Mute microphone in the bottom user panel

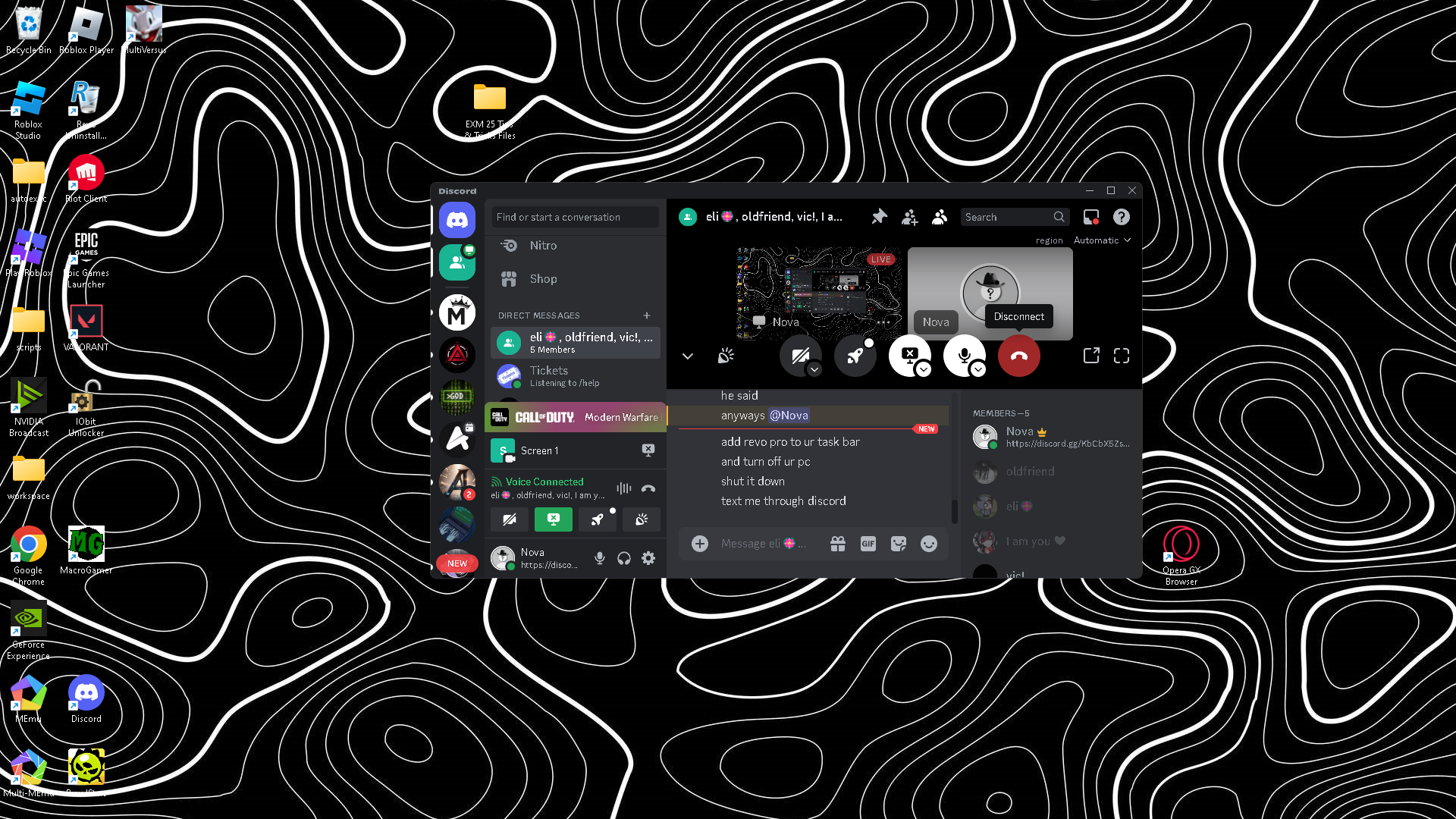pyautogui.click(x=599, y=559)
